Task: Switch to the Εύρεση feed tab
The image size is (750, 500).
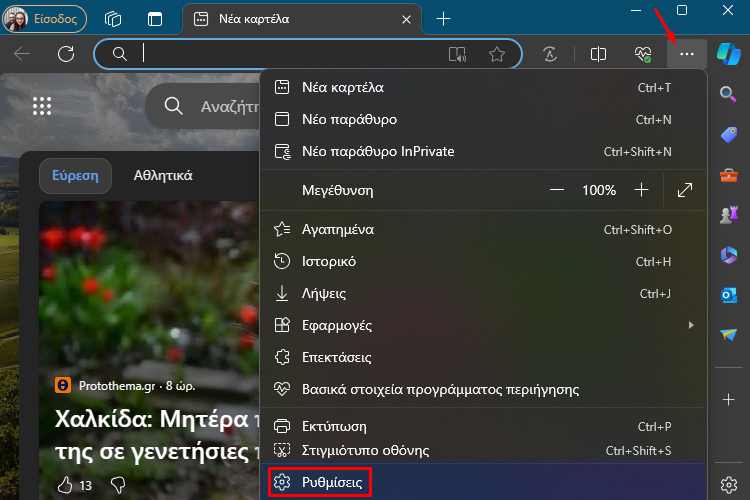Action: (x=75, y=176)
